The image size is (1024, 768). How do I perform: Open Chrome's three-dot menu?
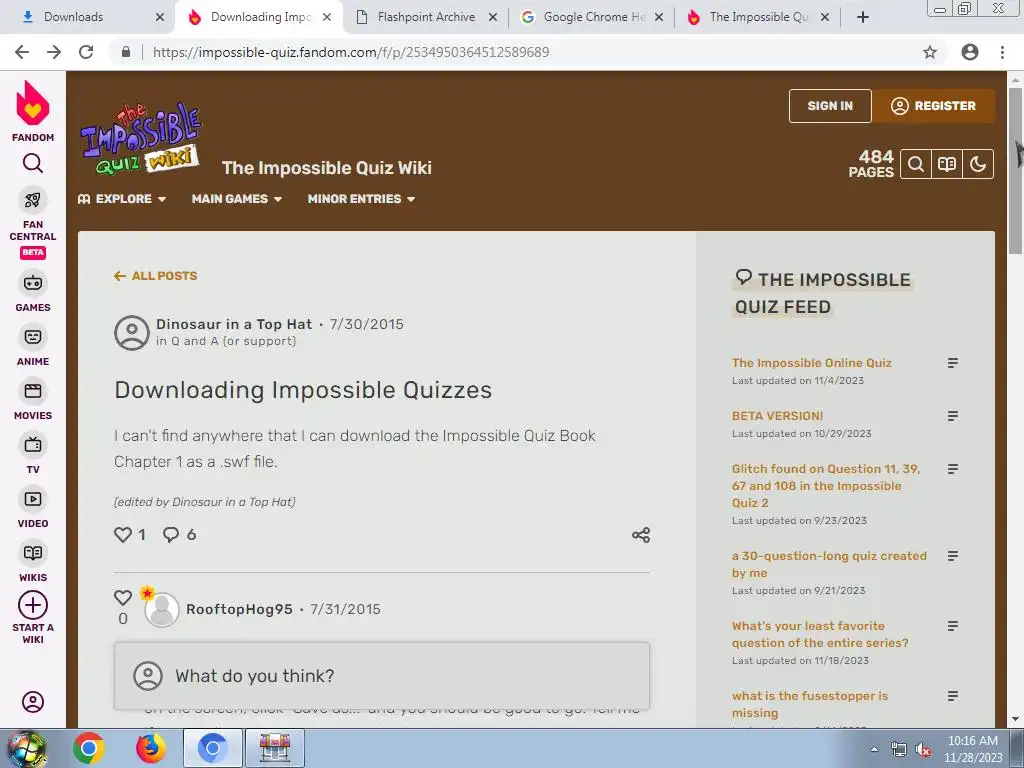click(1002, 52)
